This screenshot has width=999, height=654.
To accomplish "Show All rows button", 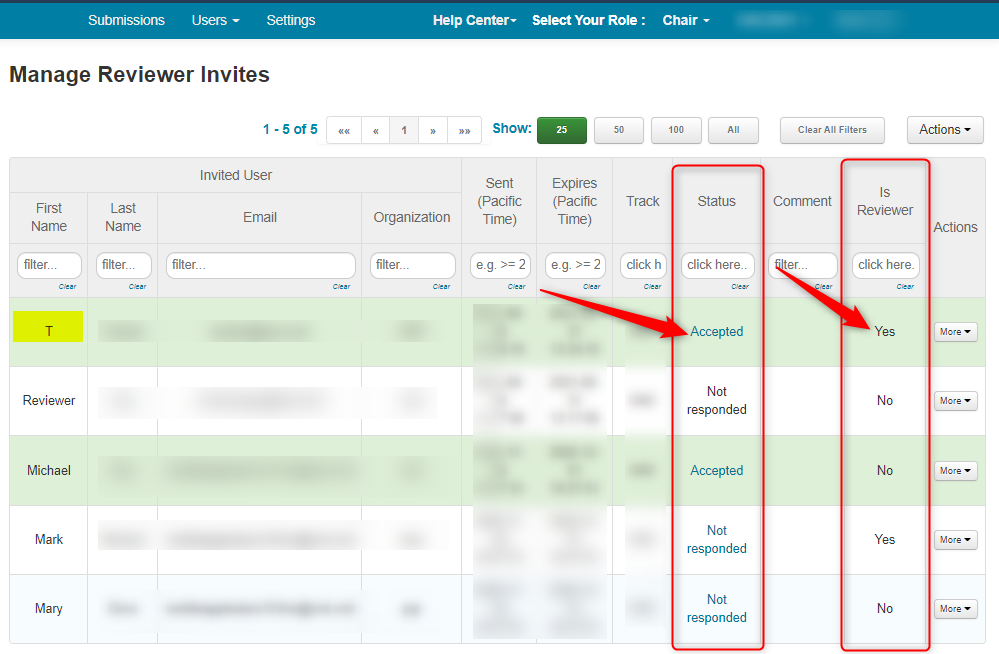I will [733, 130].
